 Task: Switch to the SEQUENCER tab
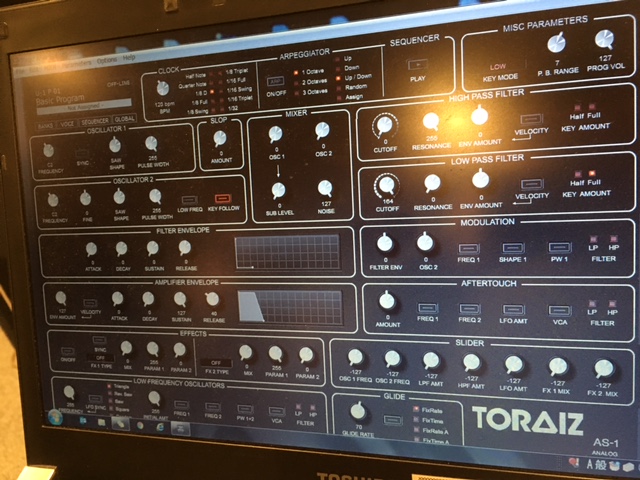(94, 121)
